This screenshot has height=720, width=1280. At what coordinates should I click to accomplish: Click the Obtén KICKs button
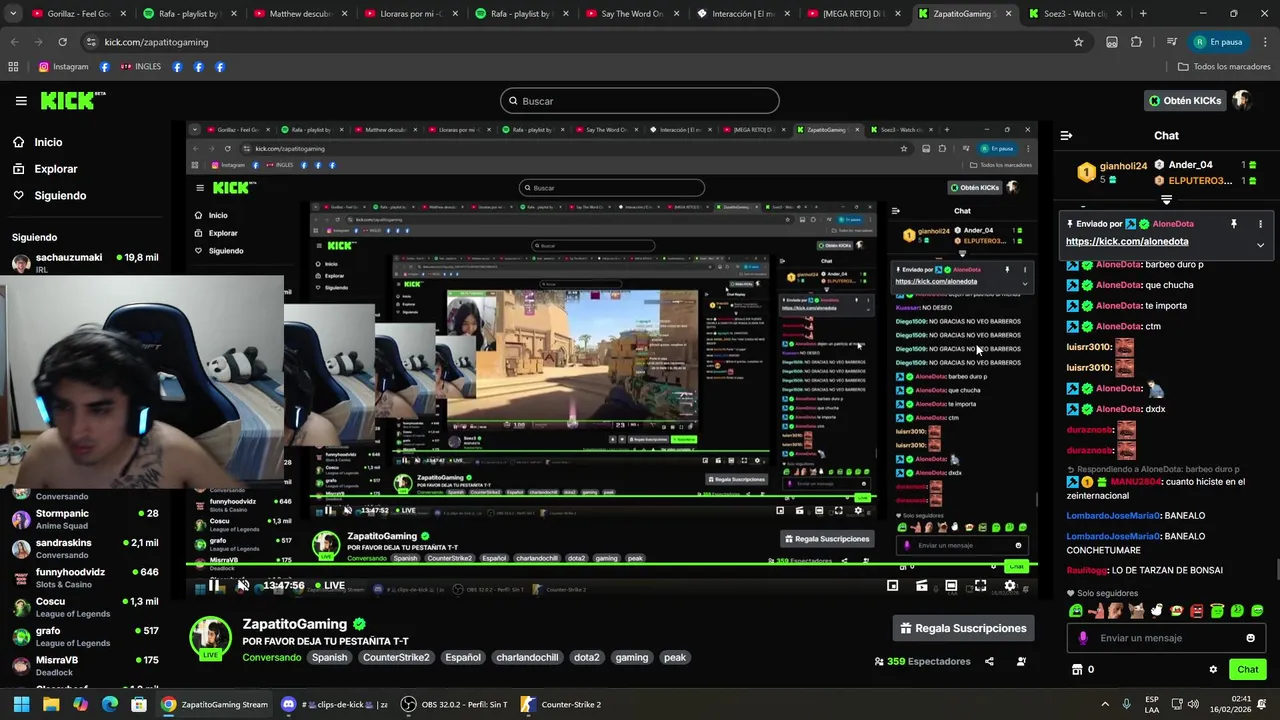coord(1184,100)
